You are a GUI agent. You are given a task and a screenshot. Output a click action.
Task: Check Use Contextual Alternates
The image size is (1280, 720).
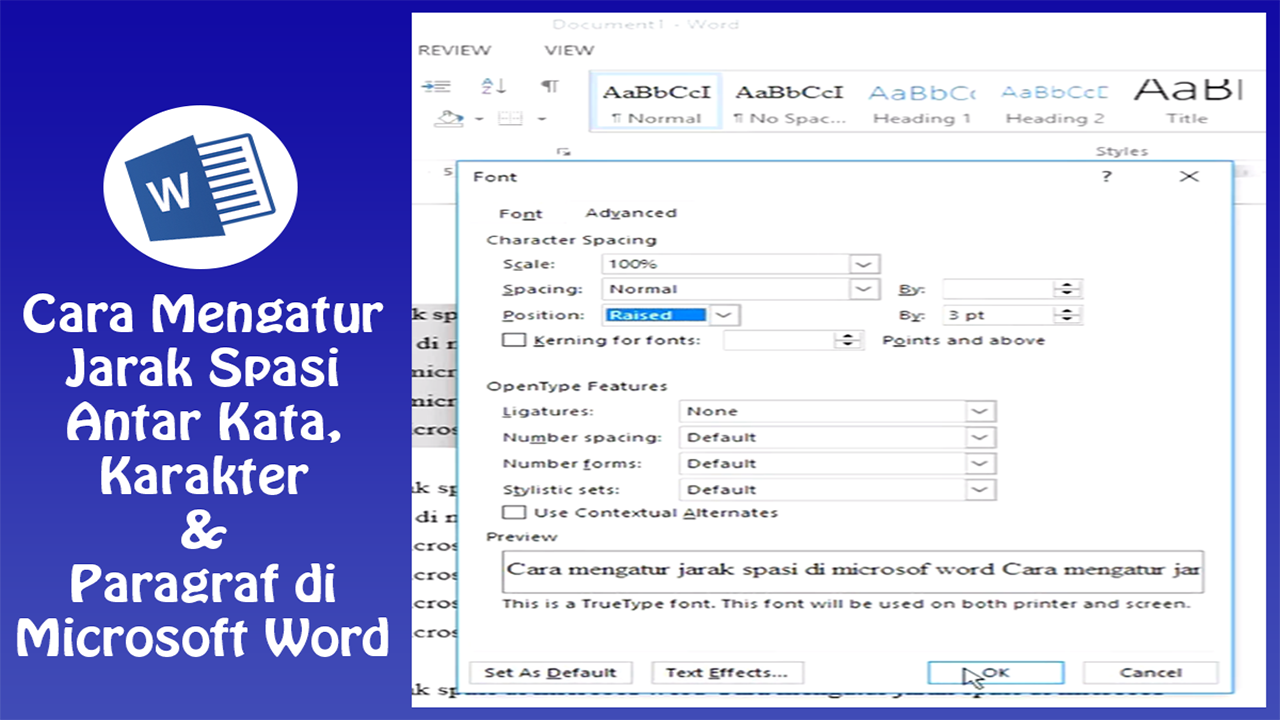[x=514, y=512]
